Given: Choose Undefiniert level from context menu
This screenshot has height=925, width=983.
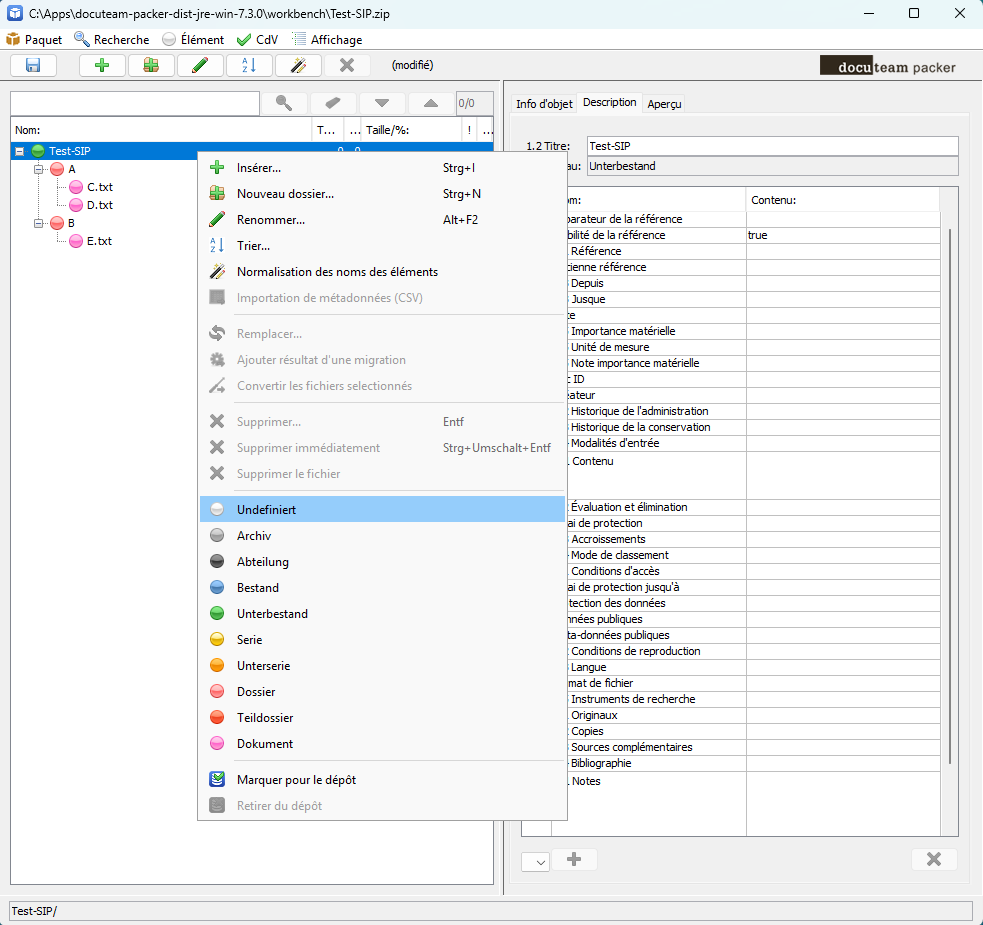Looking at the screenshot, I should click(266, 510).
